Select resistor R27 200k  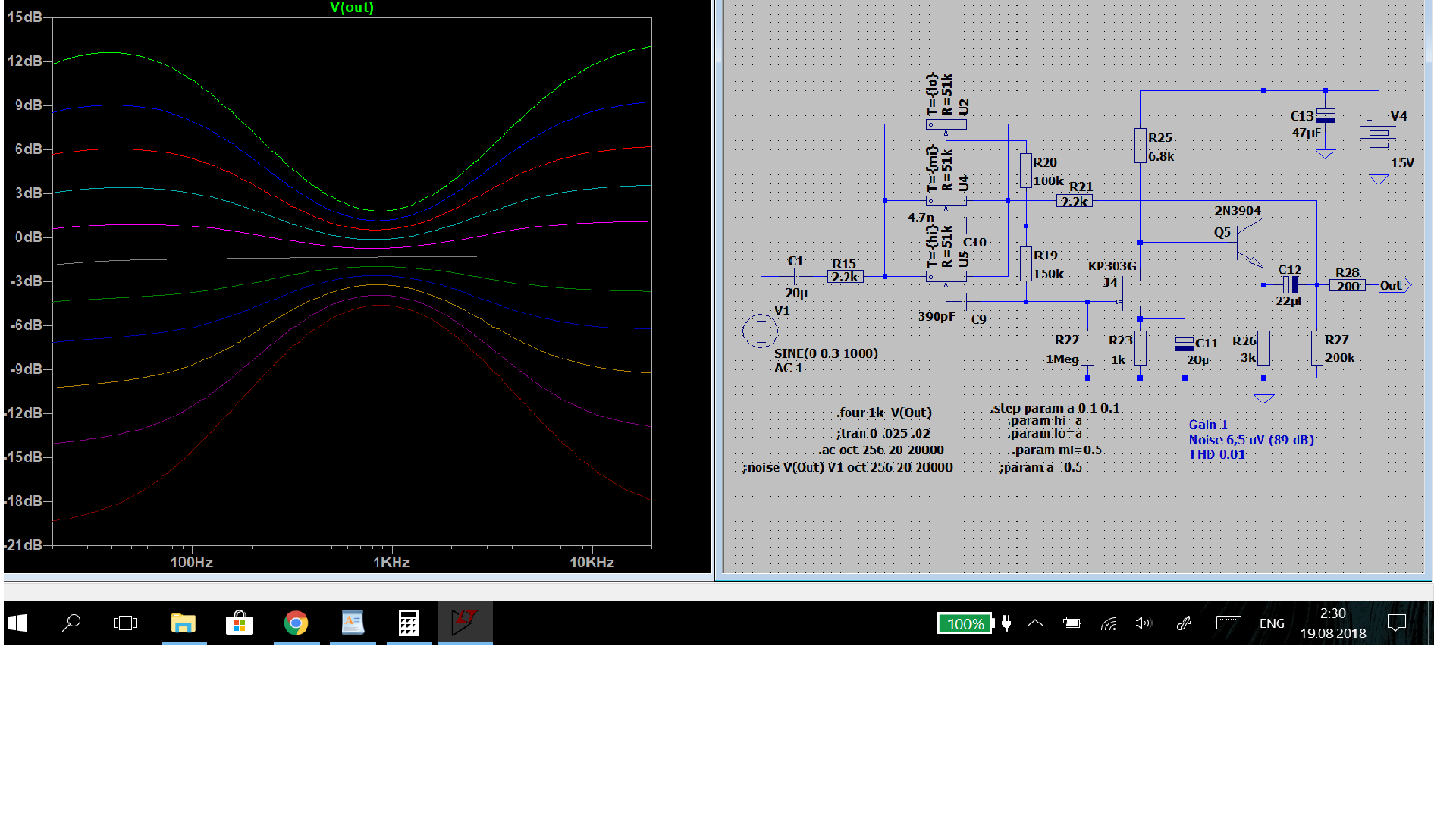pos(1316,348)
